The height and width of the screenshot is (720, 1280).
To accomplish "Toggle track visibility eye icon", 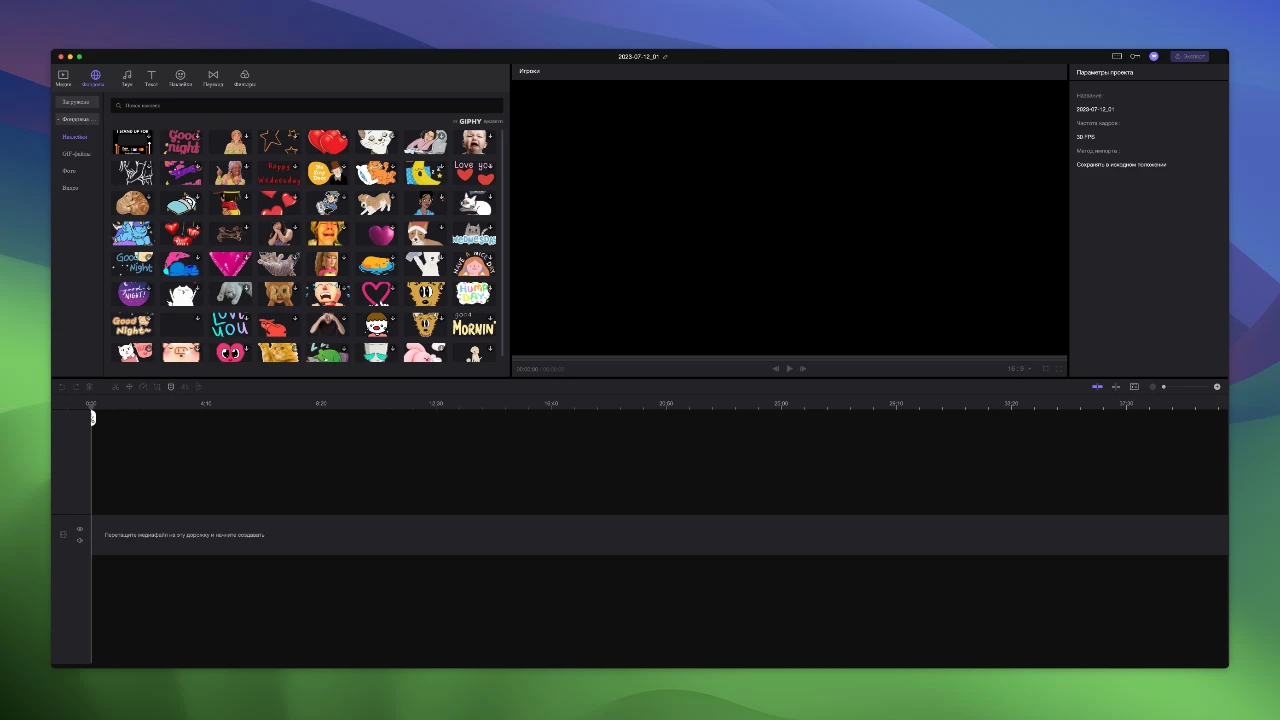I will point(80,529).
